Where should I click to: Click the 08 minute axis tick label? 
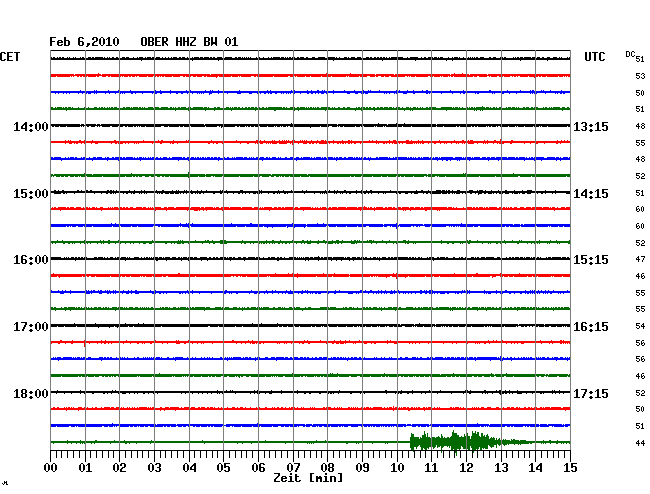[327, 467]
